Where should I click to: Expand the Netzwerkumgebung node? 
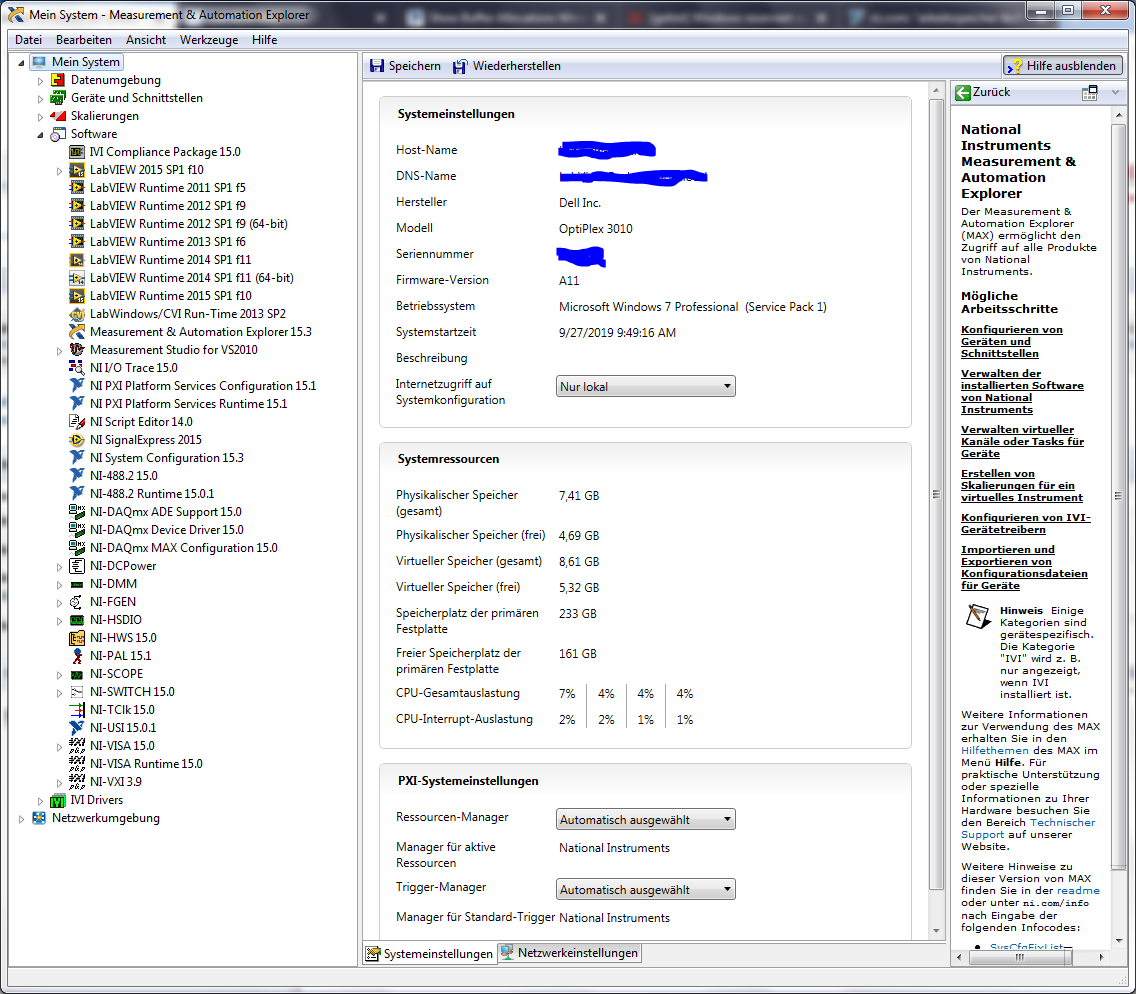click(21, 819)
